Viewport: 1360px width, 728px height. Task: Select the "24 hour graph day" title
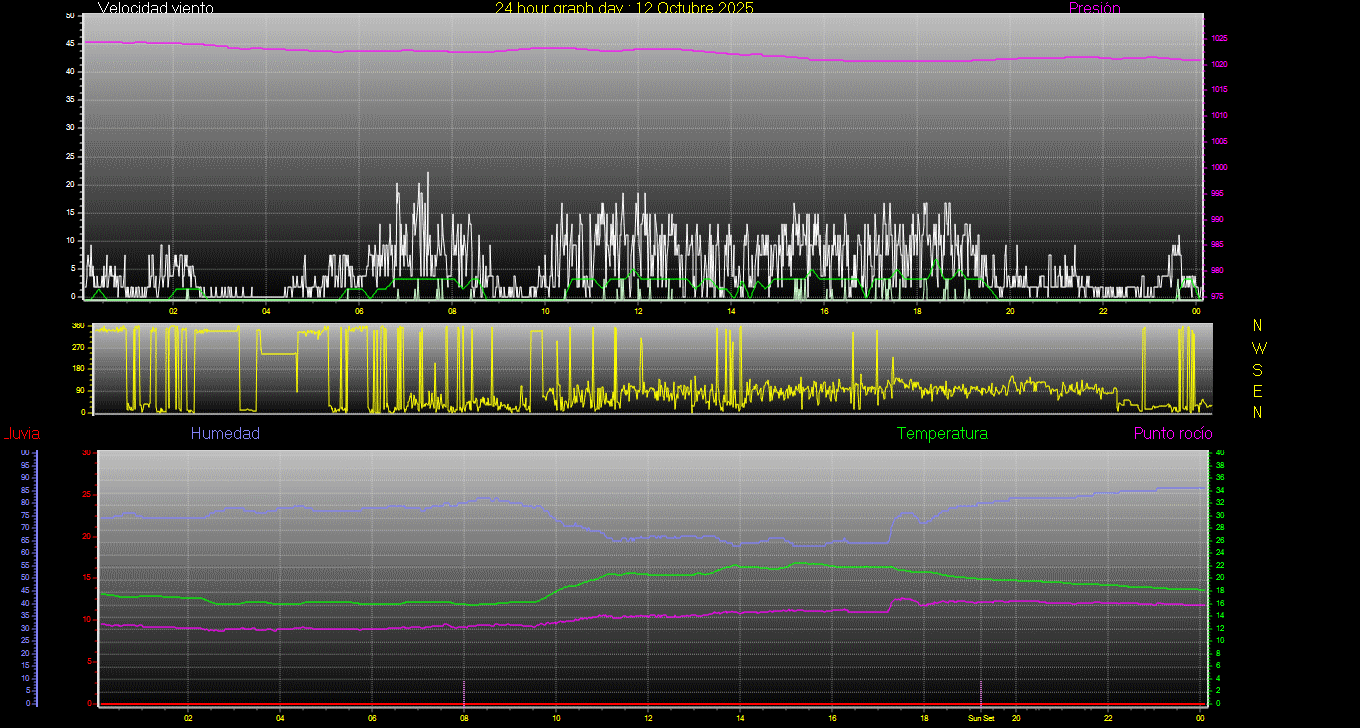(x=624, y=8)
